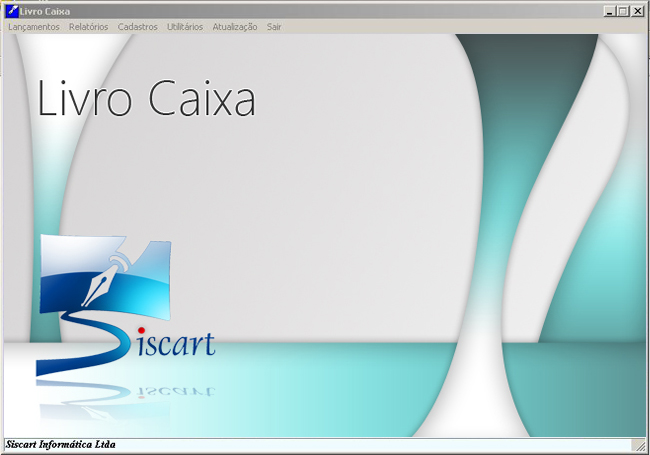Maximize the Livro Caixa window
This screenshot has height=455, width=650.
623,11
